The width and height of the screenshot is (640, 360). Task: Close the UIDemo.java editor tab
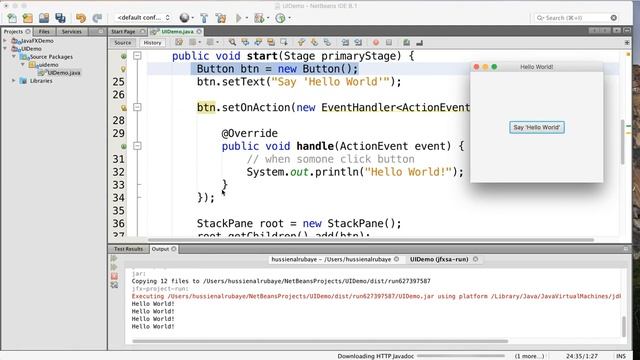click(199, 31)
